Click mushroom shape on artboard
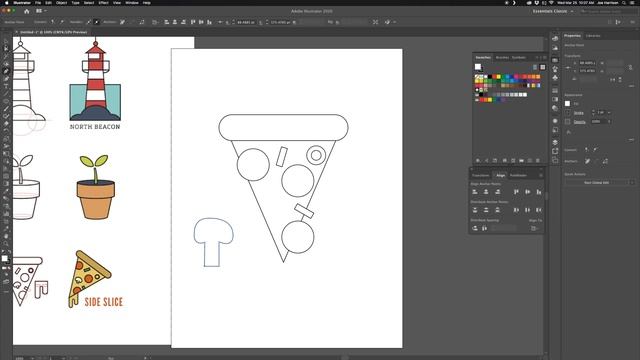Viewport: 640px width, 360px height. [x=213, y=242]
